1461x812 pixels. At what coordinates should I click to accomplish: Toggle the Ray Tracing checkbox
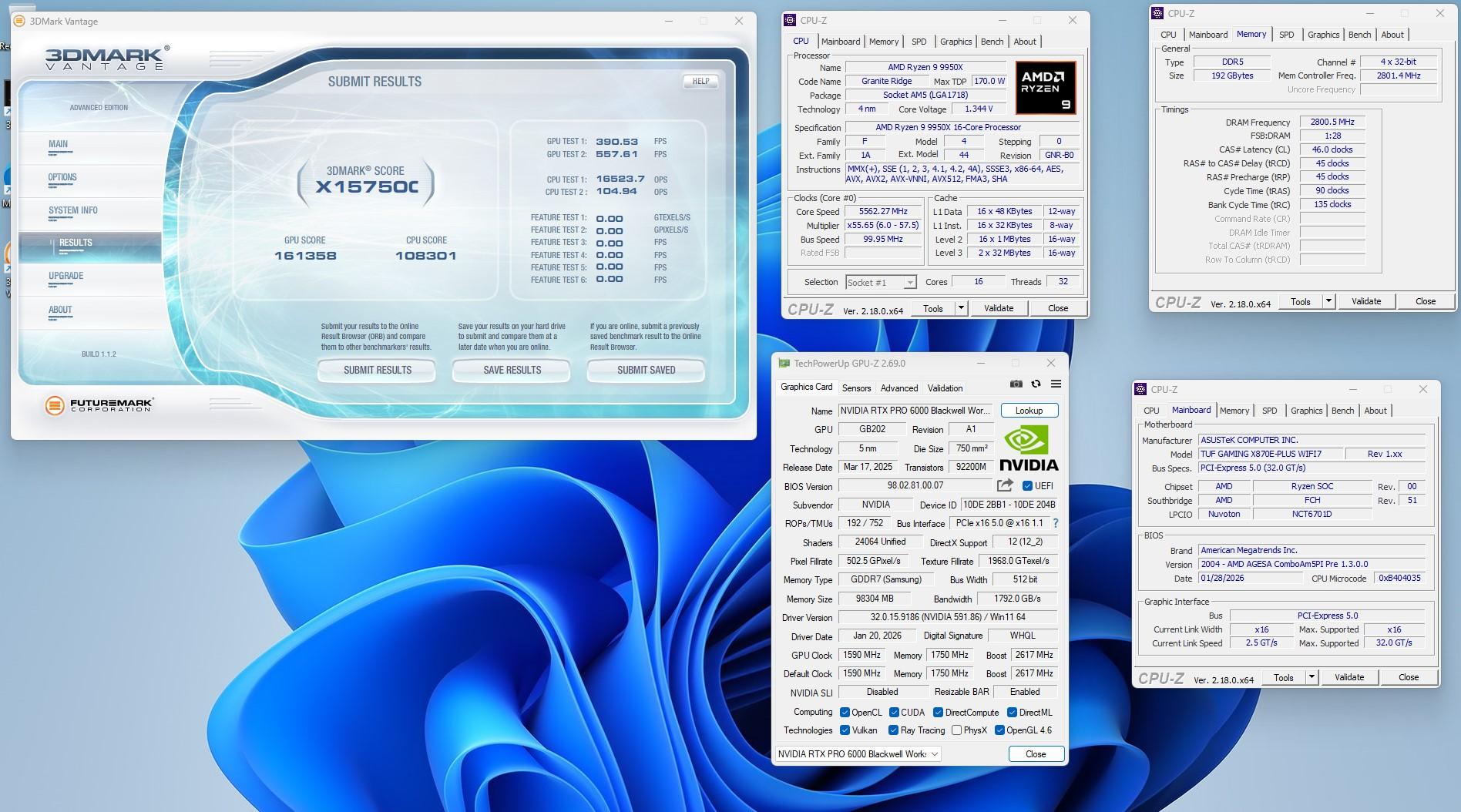tap(893, 730)
